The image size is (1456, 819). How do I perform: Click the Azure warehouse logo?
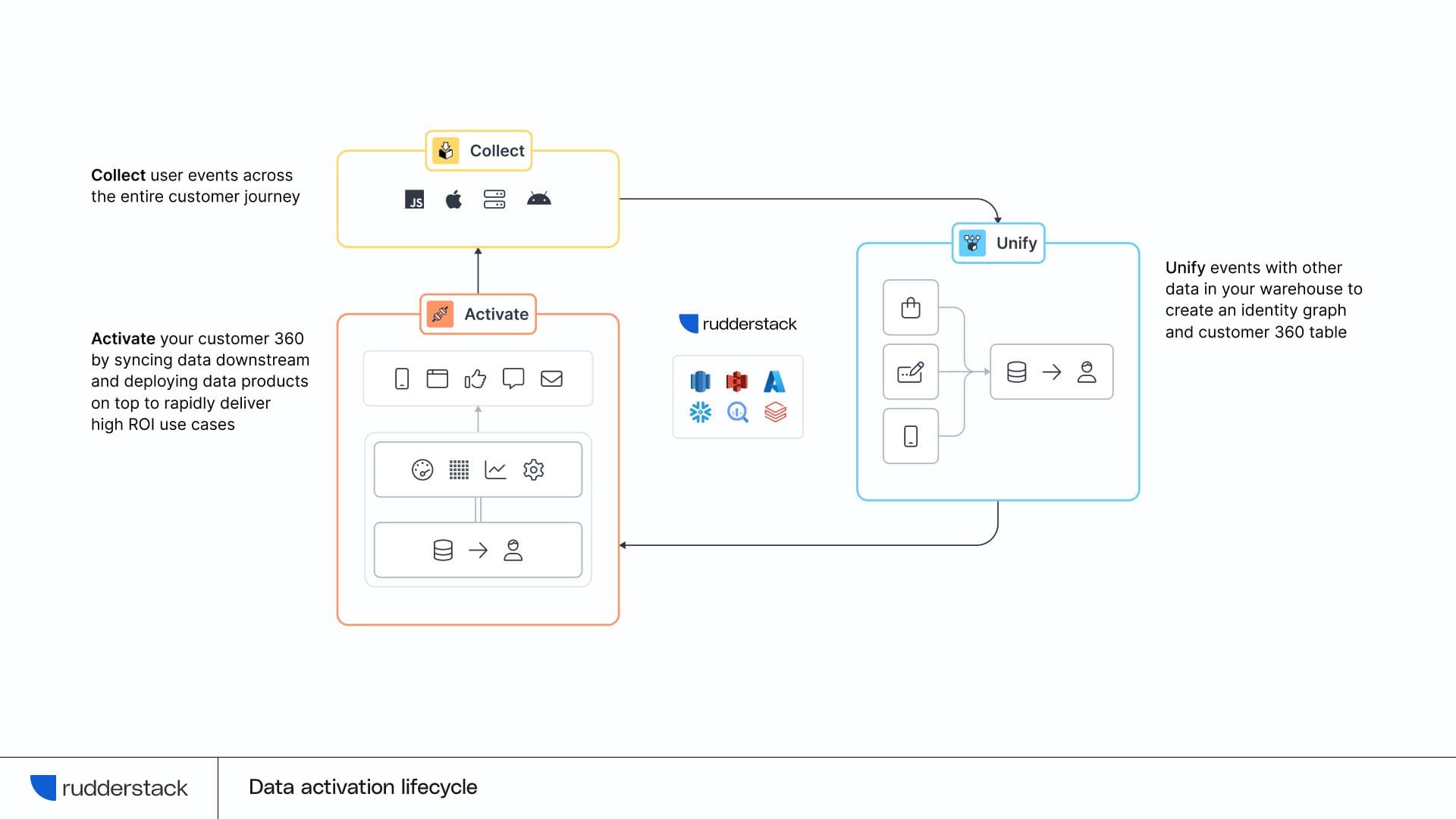(774, 381)
